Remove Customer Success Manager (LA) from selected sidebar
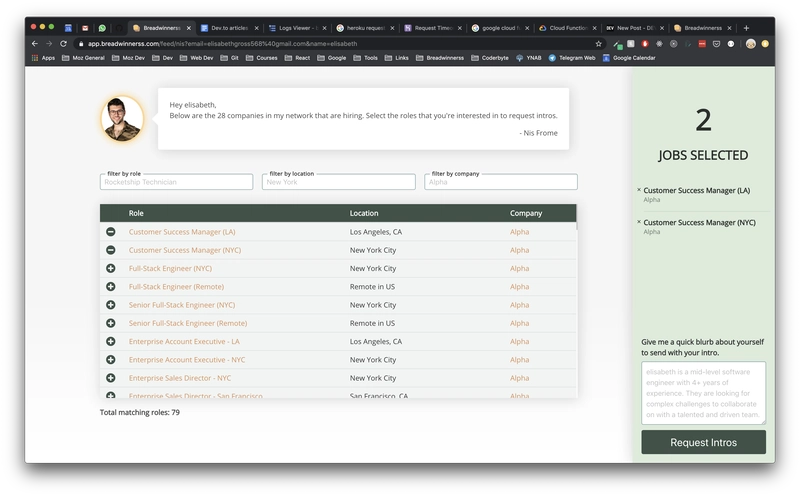This screenshot has width=800, height=496. point(639,190)
